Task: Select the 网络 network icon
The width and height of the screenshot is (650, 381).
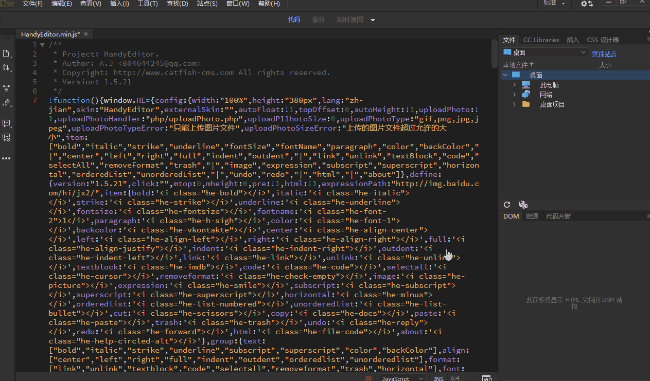Action: pyautogui.click(x=526, y=95)
